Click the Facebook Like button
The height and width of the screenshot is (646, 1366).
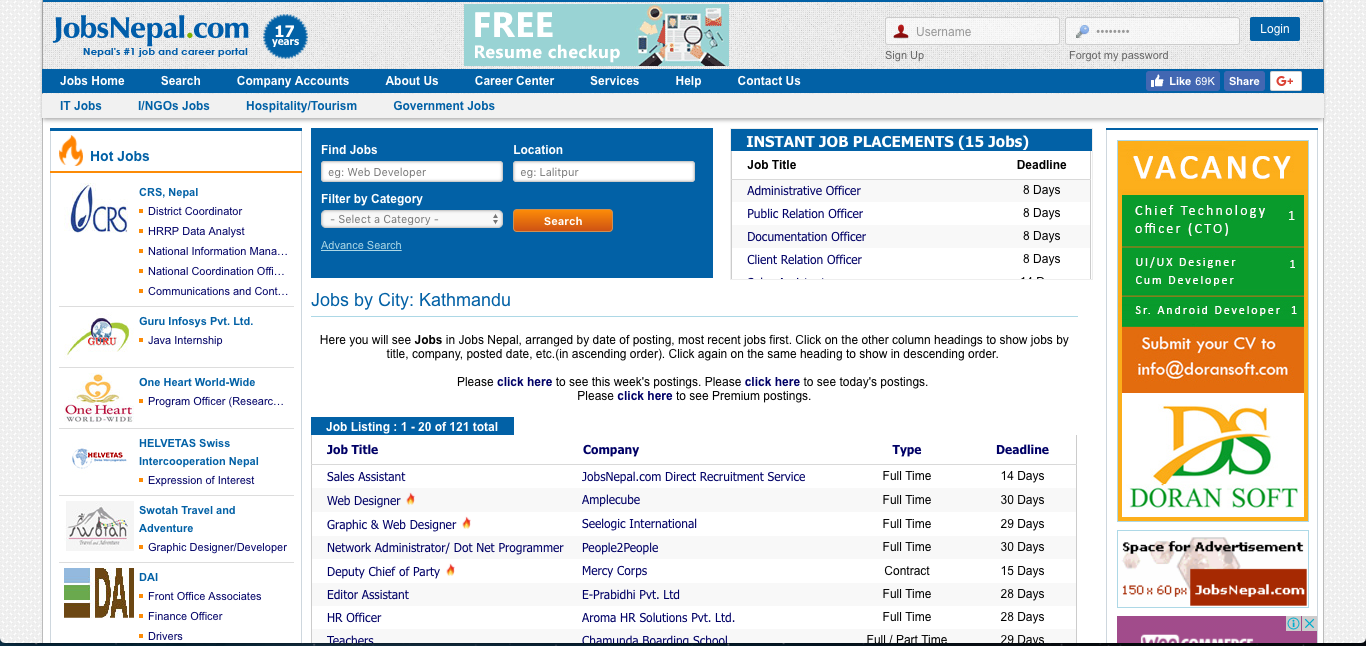coord(1183,81)
